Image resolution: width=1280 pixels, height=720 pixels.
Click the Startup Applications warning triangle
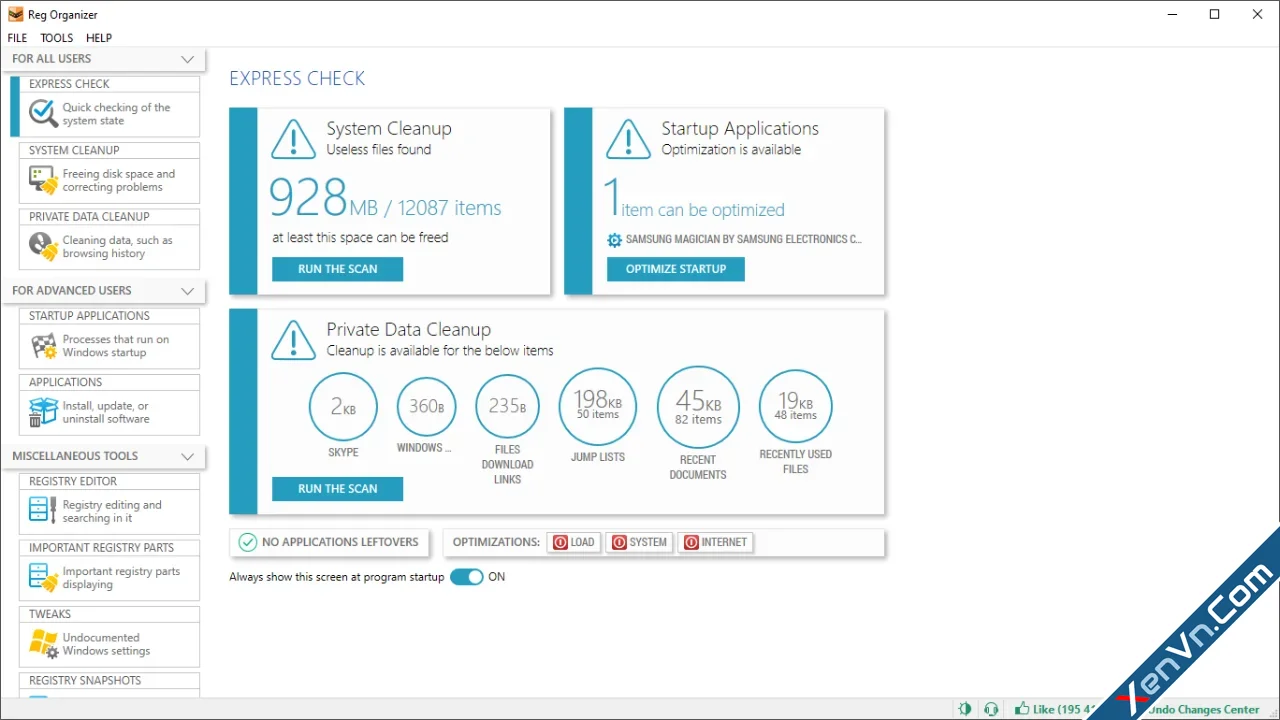[628, 139]
